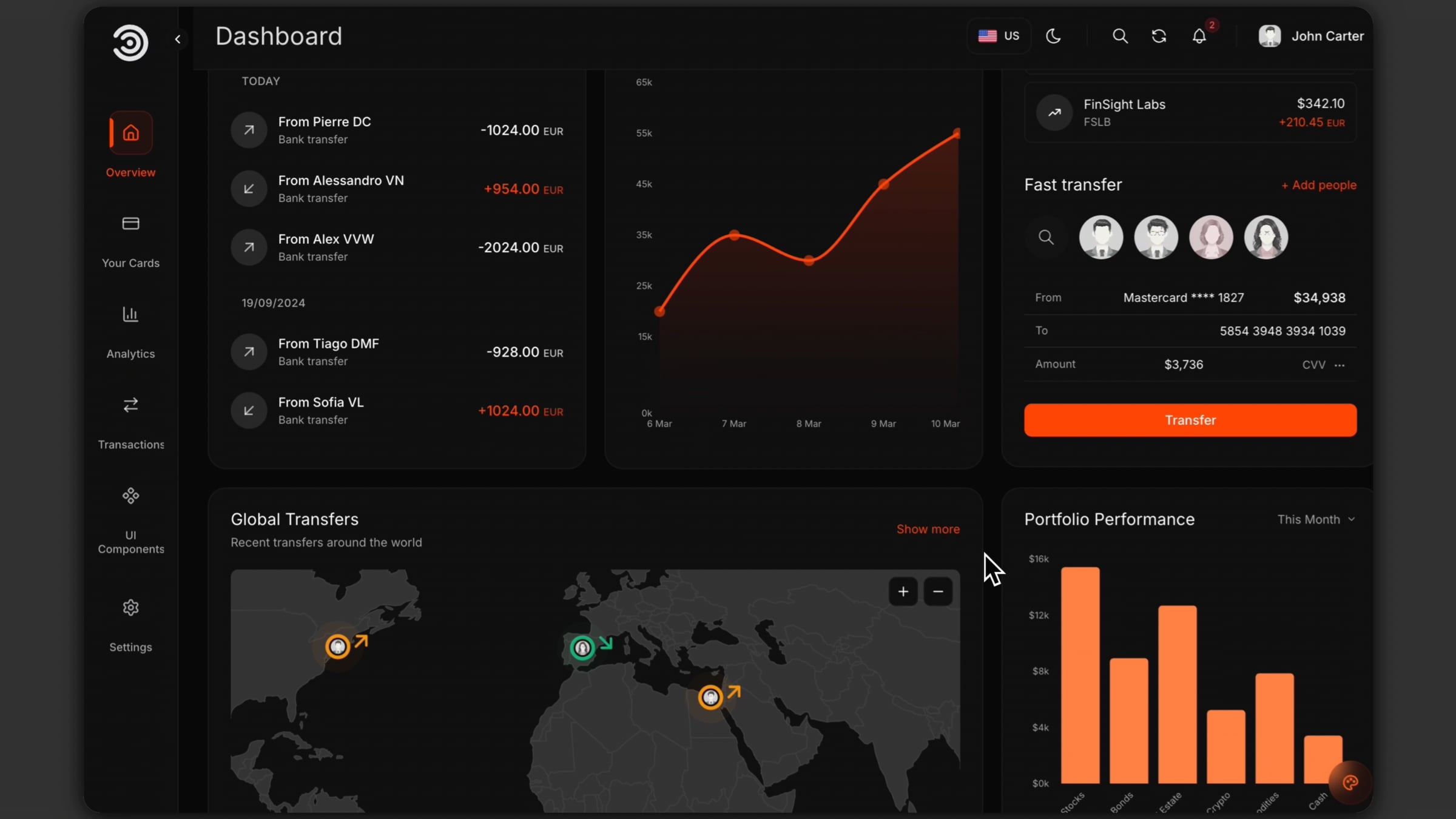Click the Mastercard **** 1827 From field
This screenshot has width=1456, height=819.
[1190, 298]
